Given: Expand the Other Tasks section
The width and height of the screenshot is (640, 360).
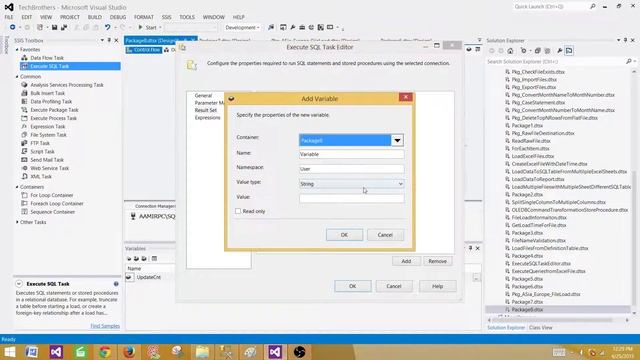Looking at the screenshot, I should point(17,222).
